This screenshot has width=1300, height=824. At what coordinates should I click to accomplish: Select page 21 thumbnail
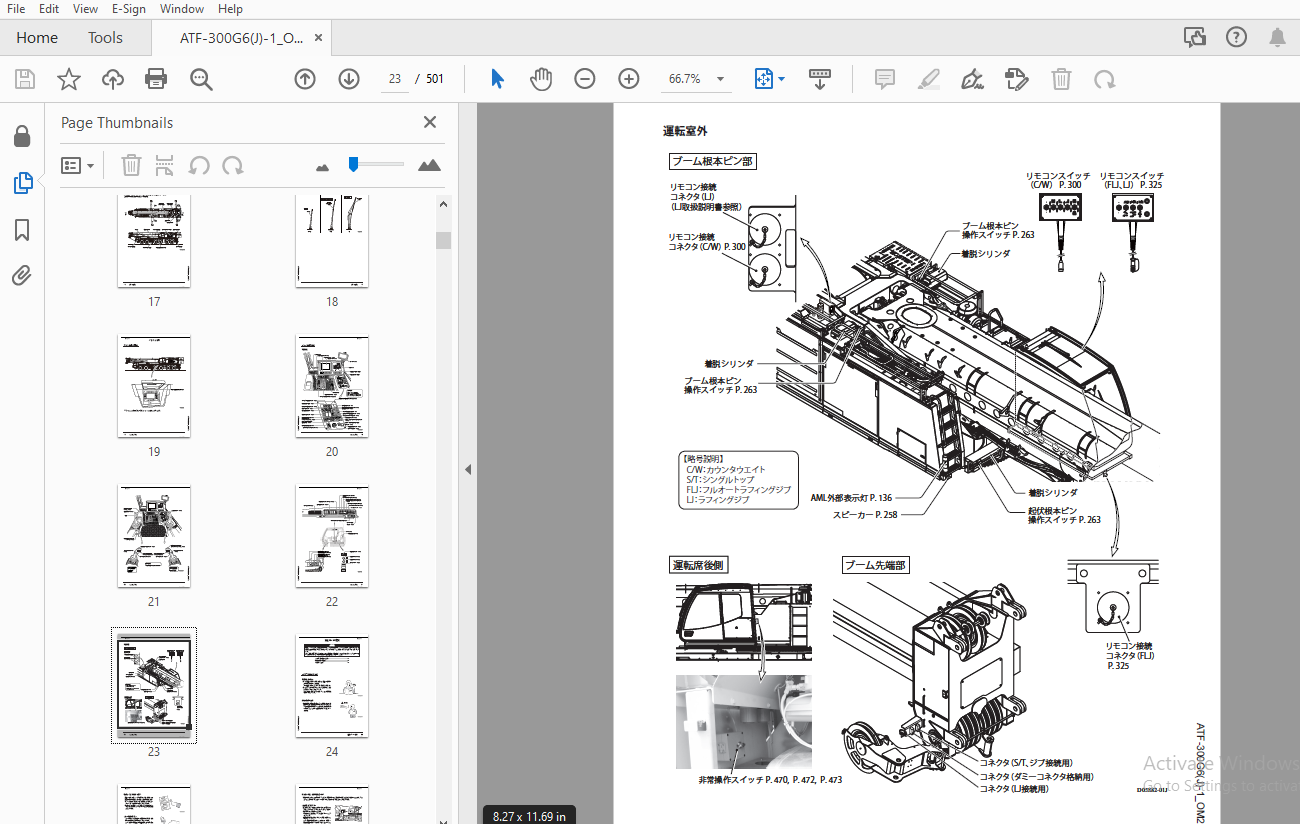coord(154,536)
